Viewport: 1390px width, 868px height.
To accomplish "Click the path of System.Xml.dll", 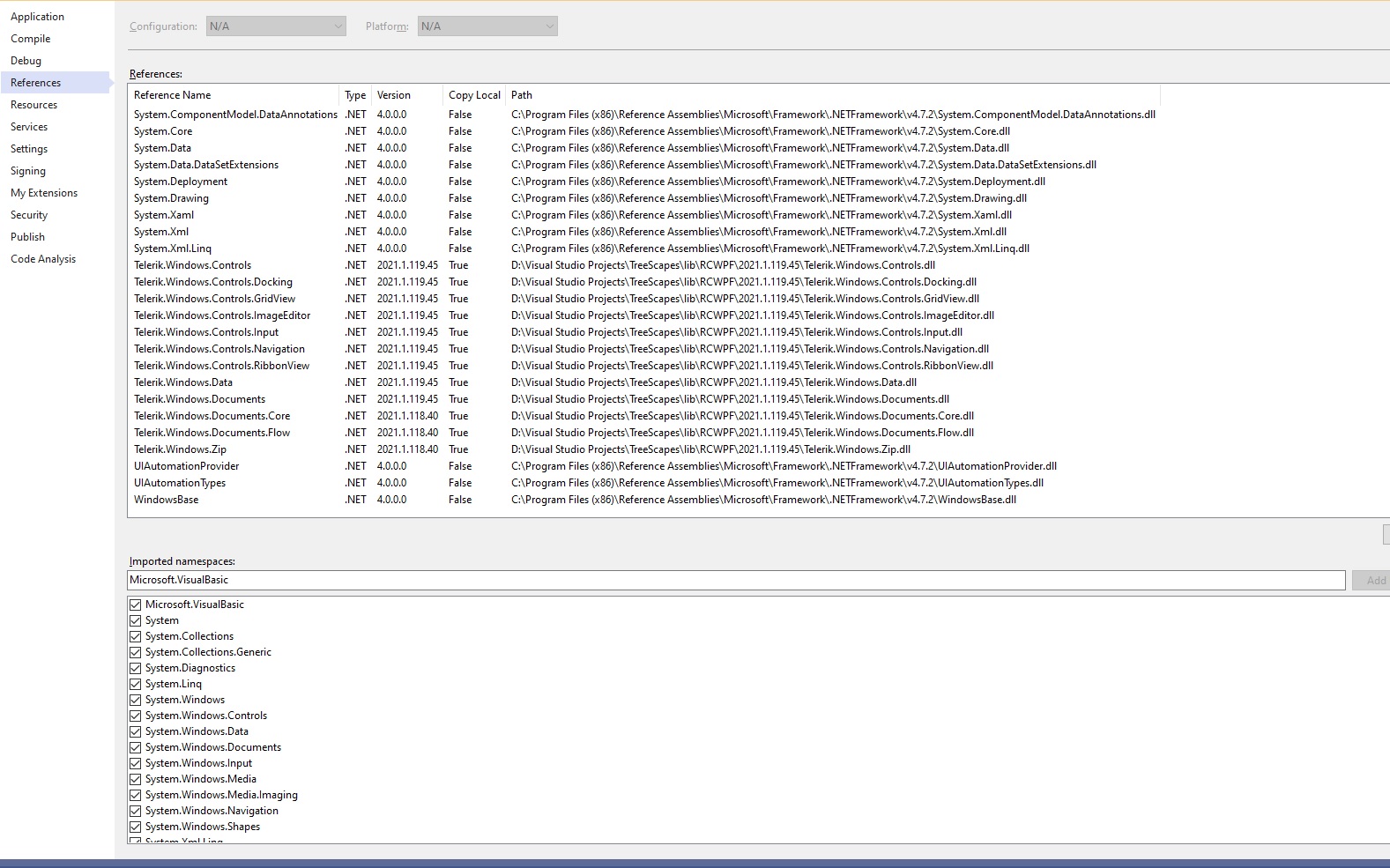I will click(759, 232).
